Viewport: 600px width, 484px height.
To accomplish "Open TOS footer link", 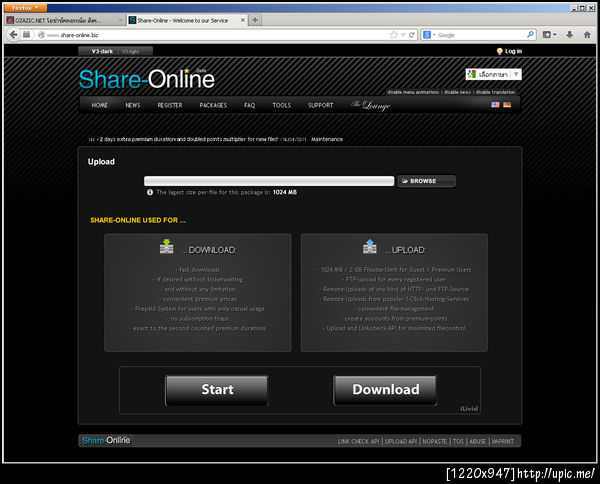I will point(458,441).
